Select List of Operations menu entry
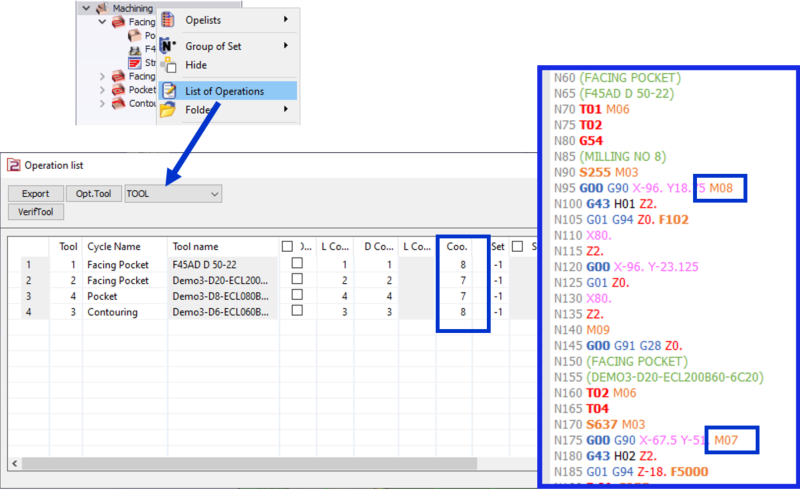 click(x=225, y=91)
